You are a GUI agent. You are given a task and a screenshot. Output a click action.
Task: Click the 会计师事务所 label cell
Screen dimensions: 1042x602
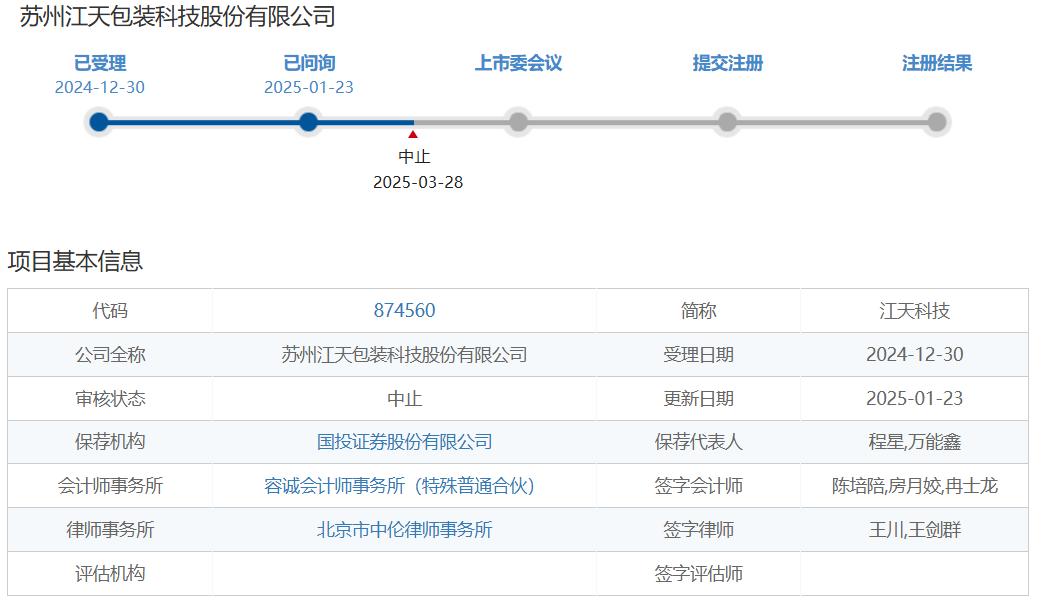110,486
